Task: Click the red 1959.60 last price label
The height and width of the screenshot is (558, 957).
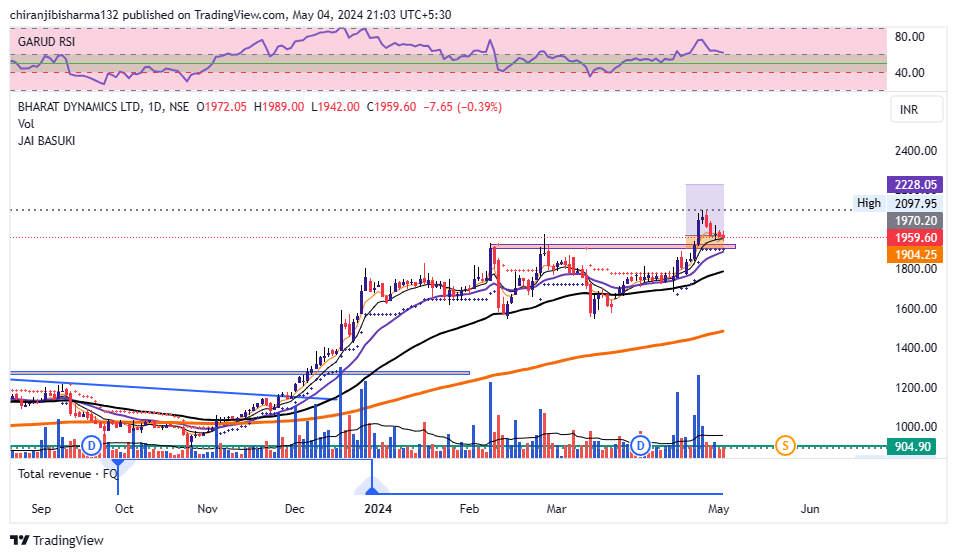Action: tap(915, 237)
